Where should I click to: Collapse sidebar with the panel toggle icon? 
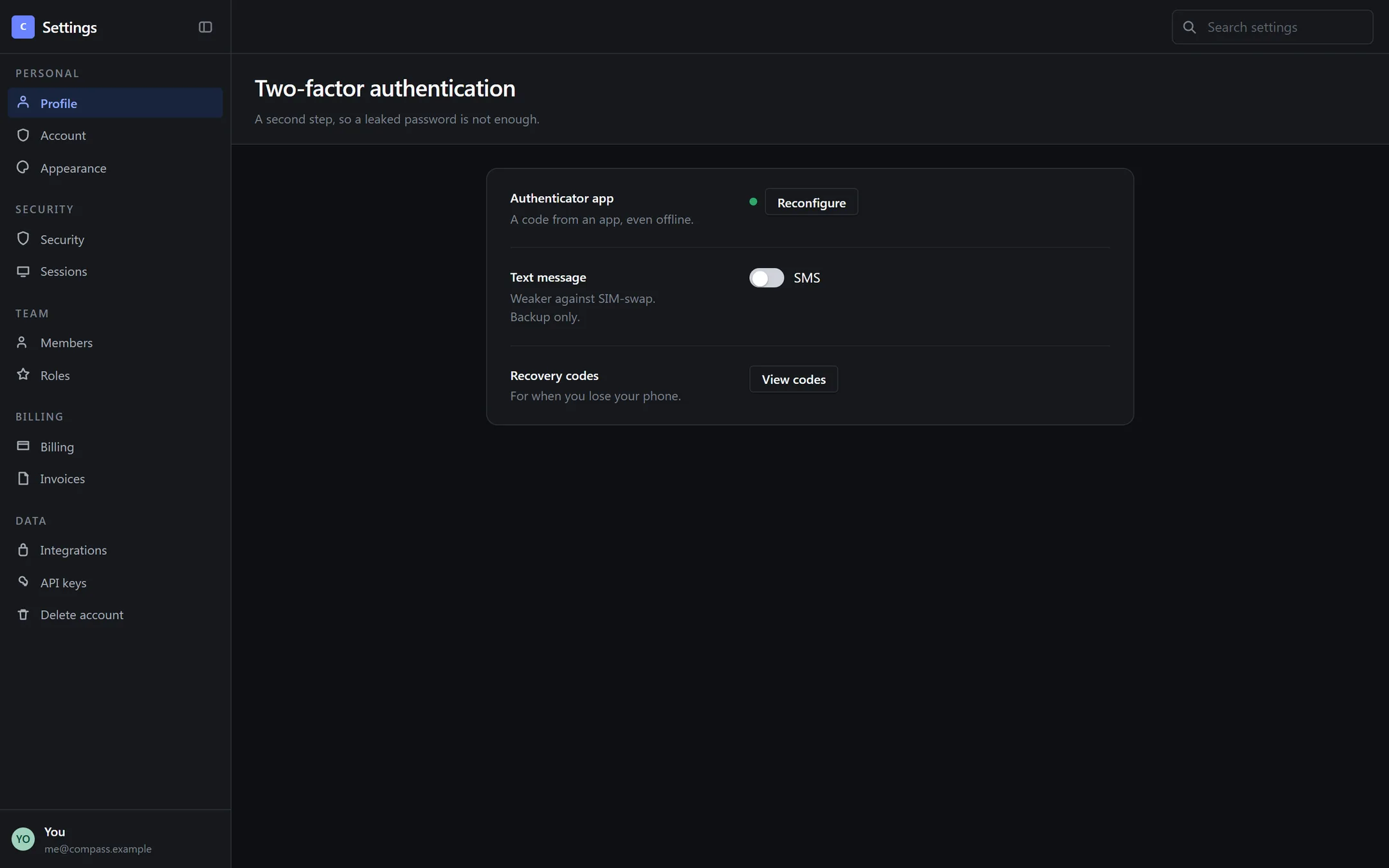pyautogui.click(x=205, y=27)
